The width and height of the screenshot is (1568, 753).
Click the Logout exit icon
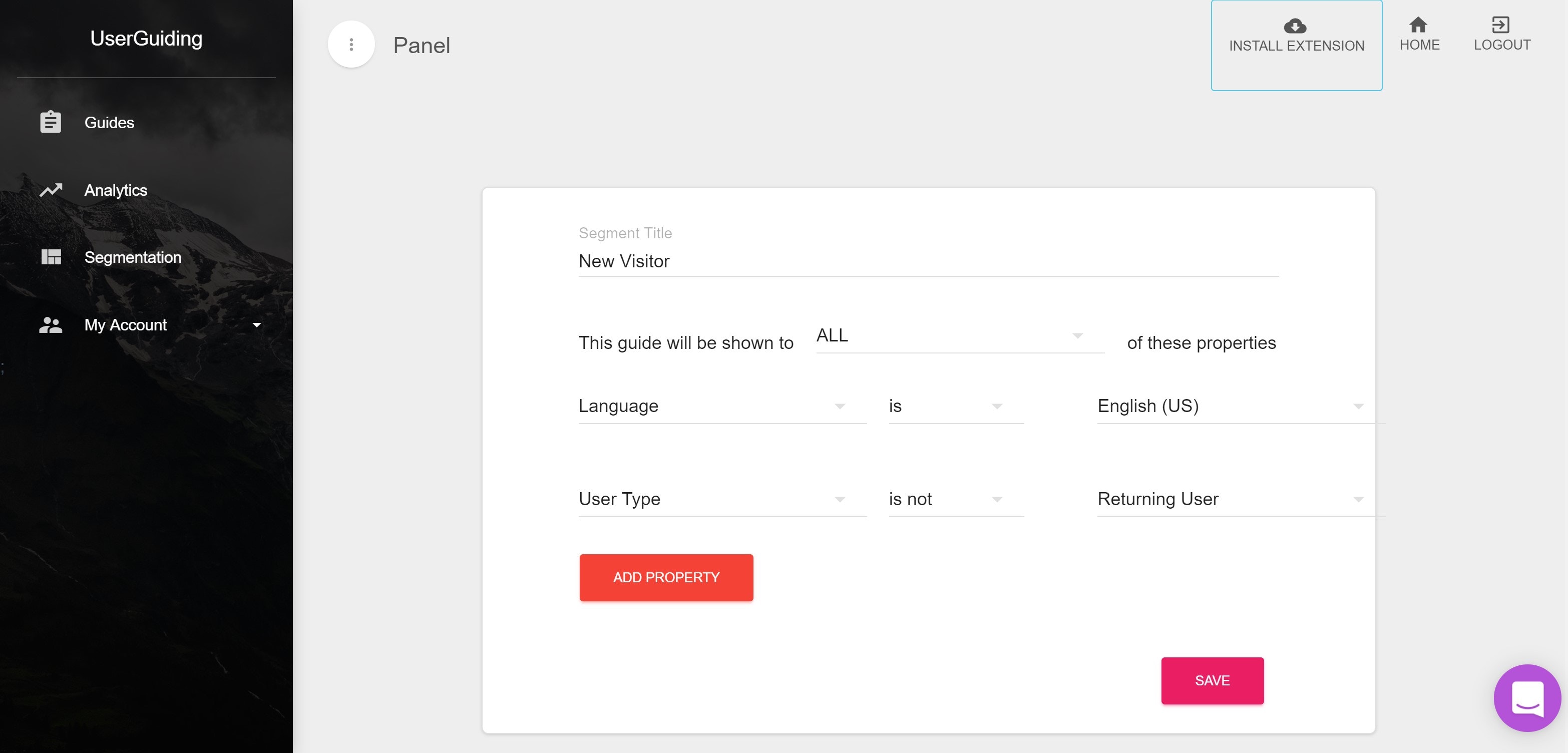click(1500, 25)
